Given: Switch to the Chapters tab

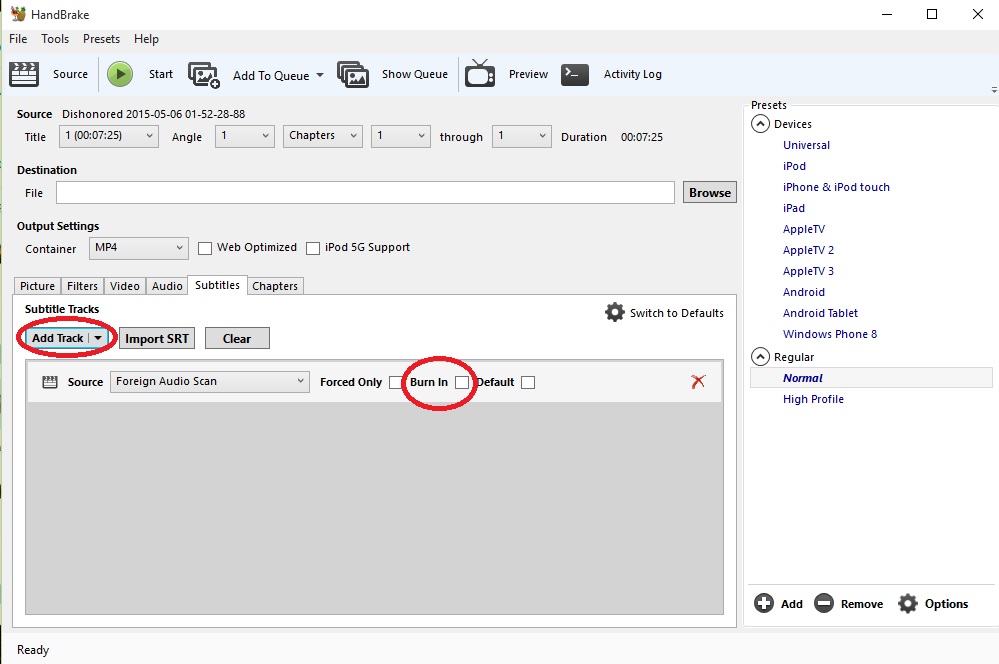Looking at the screenshot, I should tap(275, 286).
